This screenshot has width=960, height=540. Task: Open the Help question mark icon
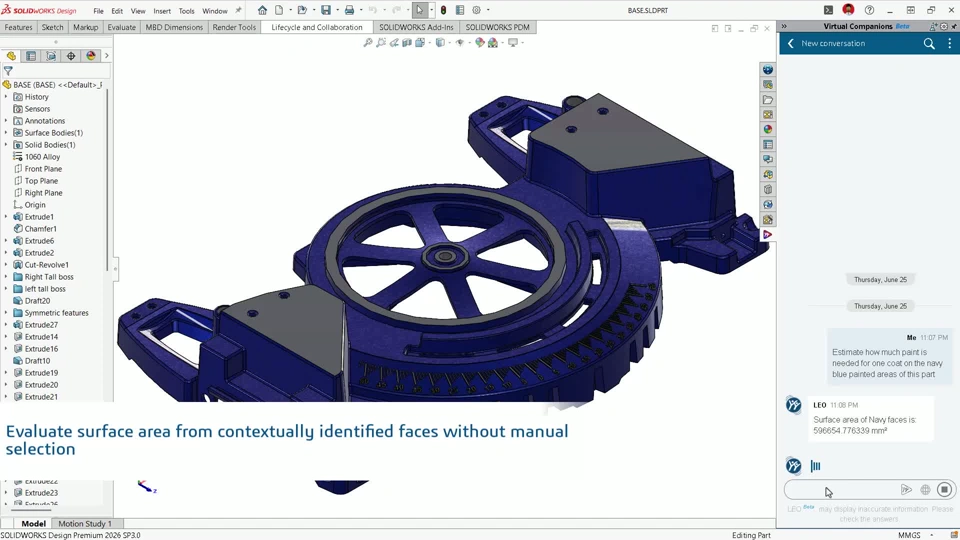[x=869, y=10]
